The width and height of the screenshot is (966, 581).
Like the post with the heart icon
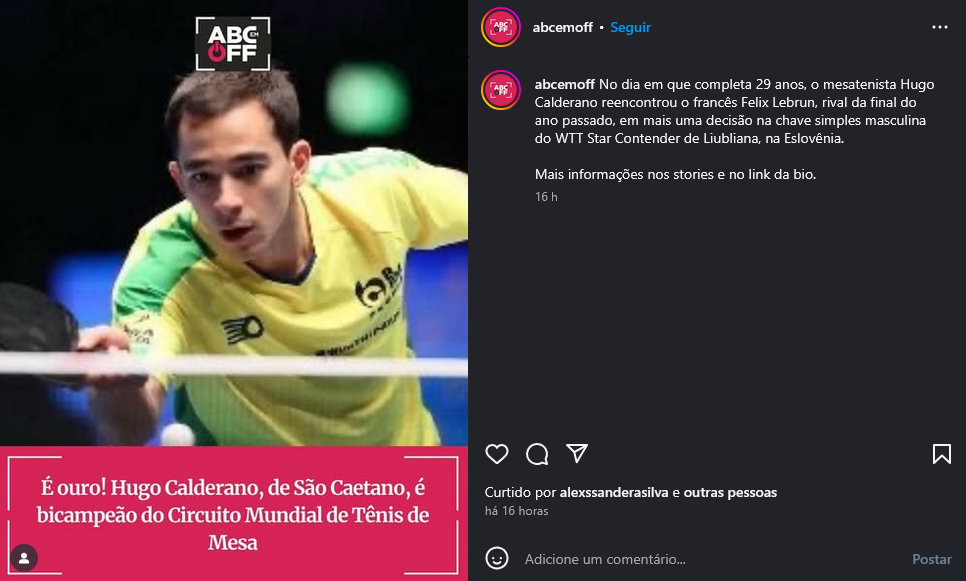(x=497, y=454)
